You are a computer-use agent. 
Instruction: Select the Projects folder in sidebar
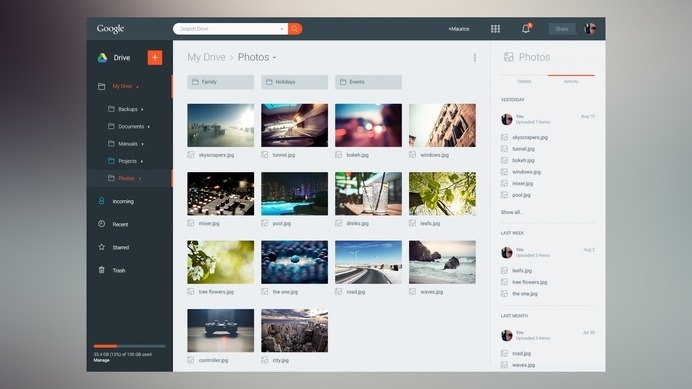pyautogui.click(x=128, y=161)
